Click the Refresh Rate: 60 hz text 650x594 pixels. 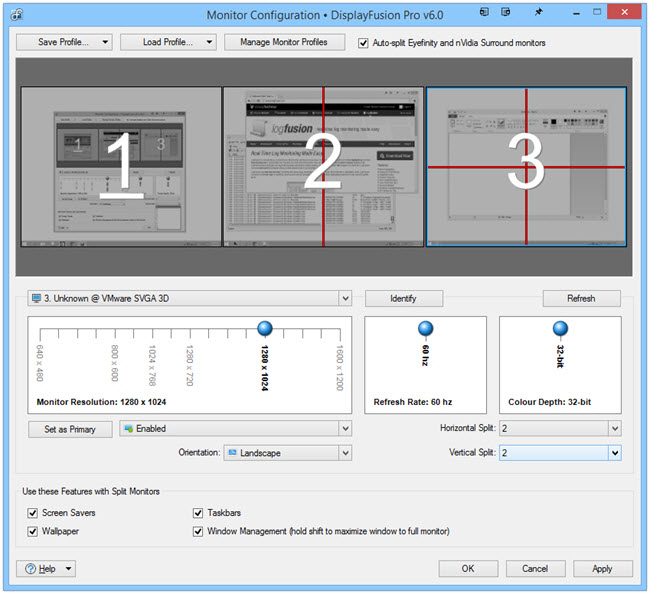tap(413, 402)
